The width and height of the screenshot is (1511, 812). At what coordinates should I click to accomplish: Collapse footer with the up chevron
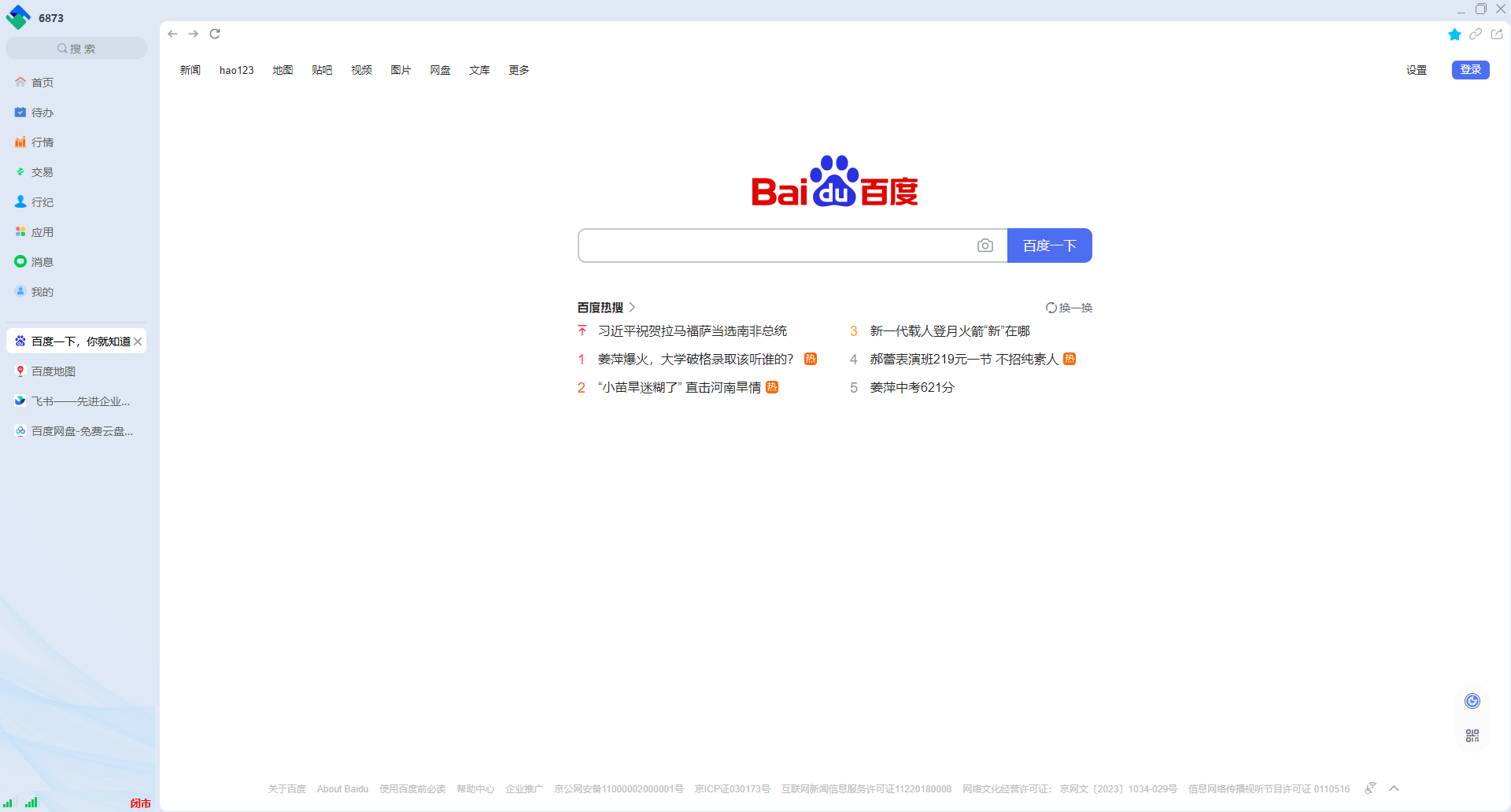pyautogui.click(x=1394, y=788)
